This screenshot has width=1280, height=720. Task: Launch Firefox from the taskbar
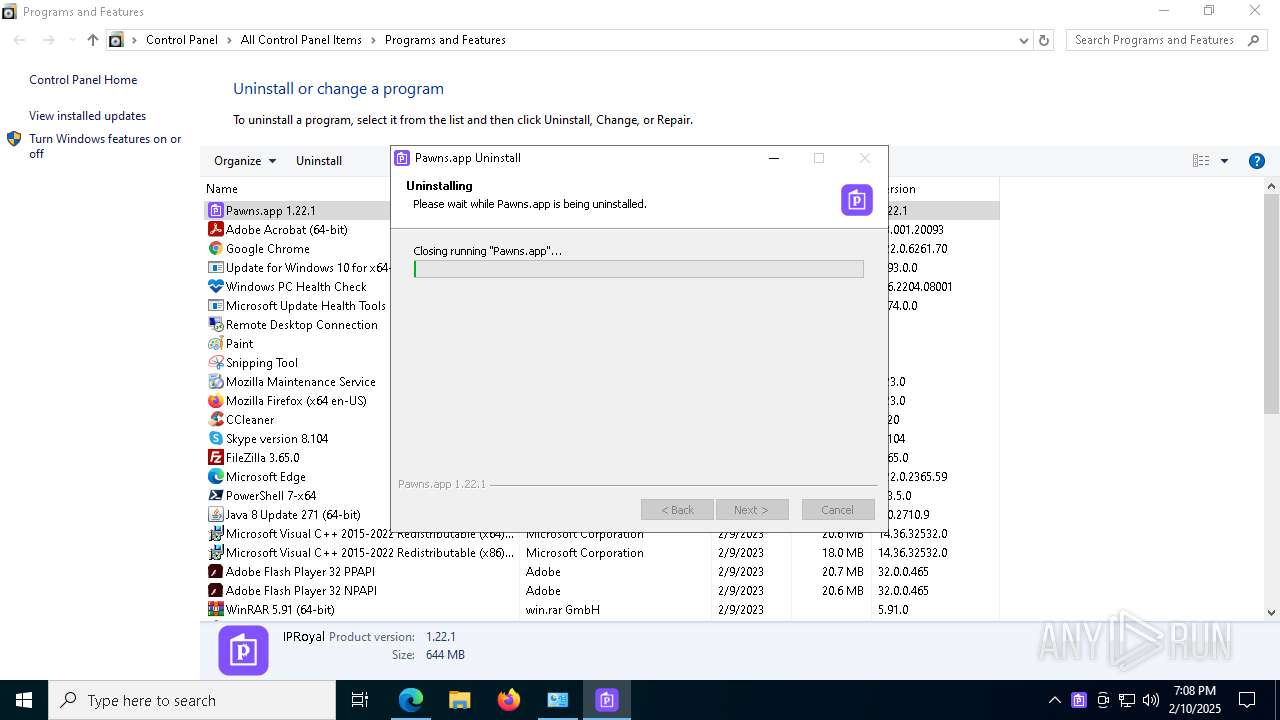tap(509, 700)
